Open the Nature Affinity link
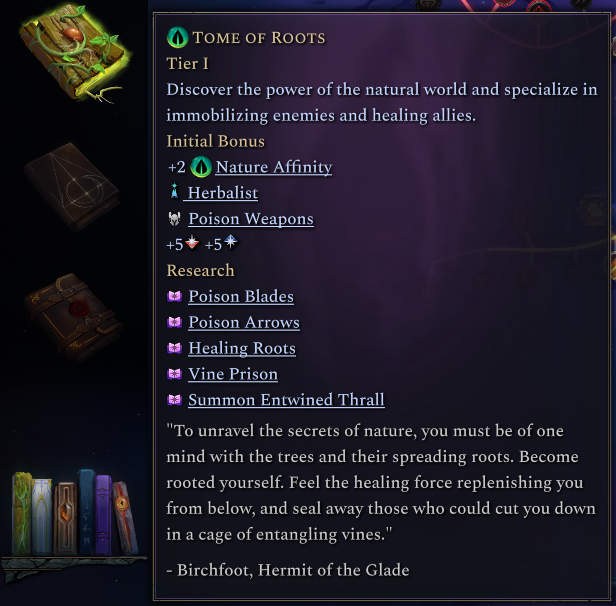The width and height of the screenshot is (616, 606). (x=273, y=167)
